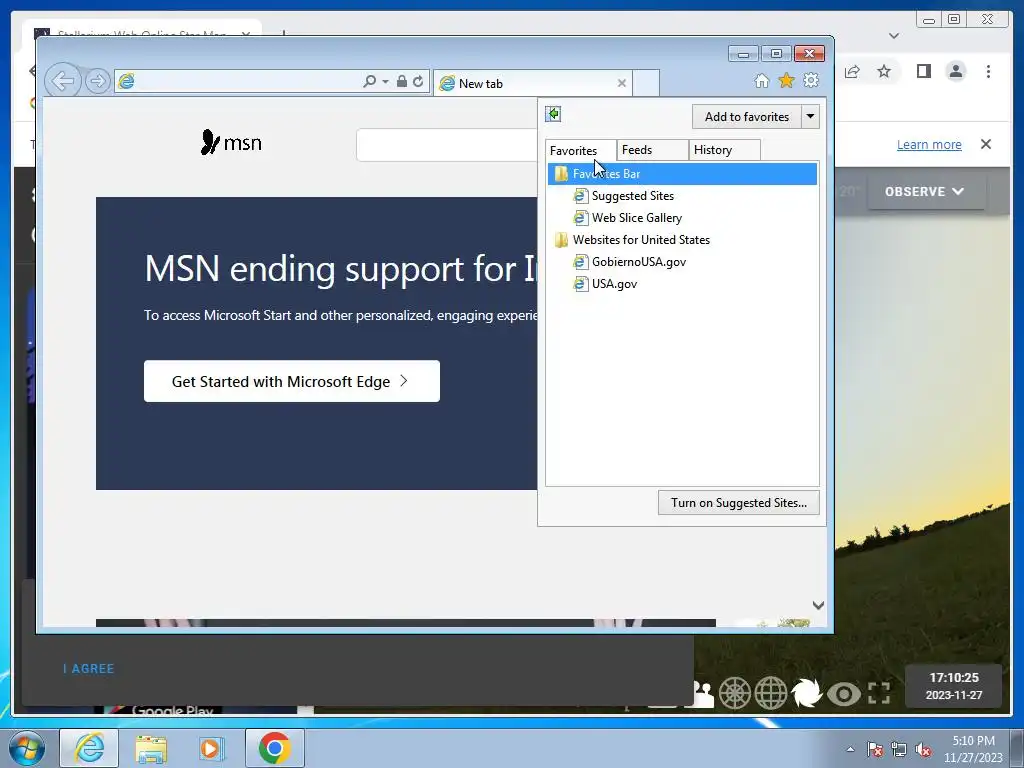Click the Action Center flag tray icon
The width and height of the screenshot is (1024, 768).
coord(875,749)
